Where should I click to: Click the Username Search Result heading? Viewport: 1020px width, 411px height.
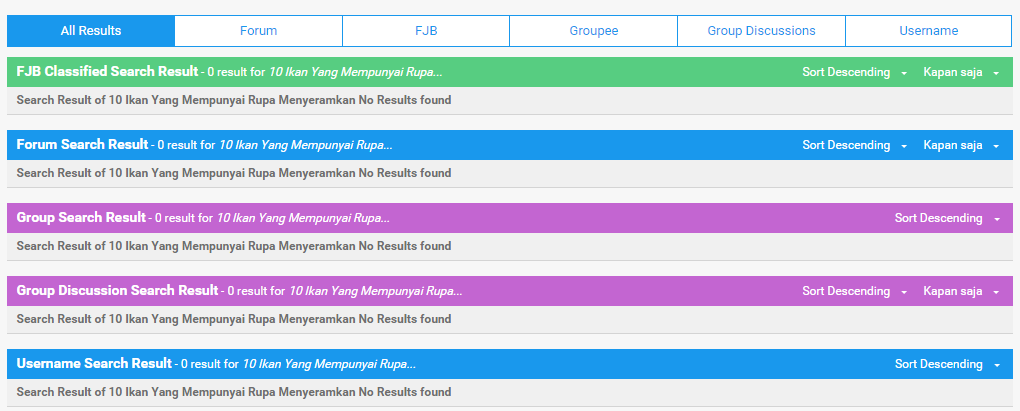(x=94, y=363)
